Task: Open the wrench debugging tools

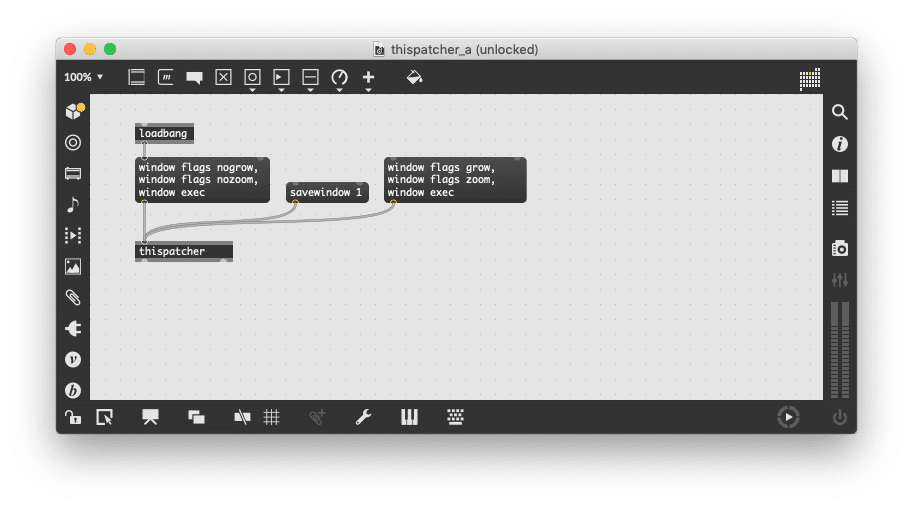Action: [363, 417]
